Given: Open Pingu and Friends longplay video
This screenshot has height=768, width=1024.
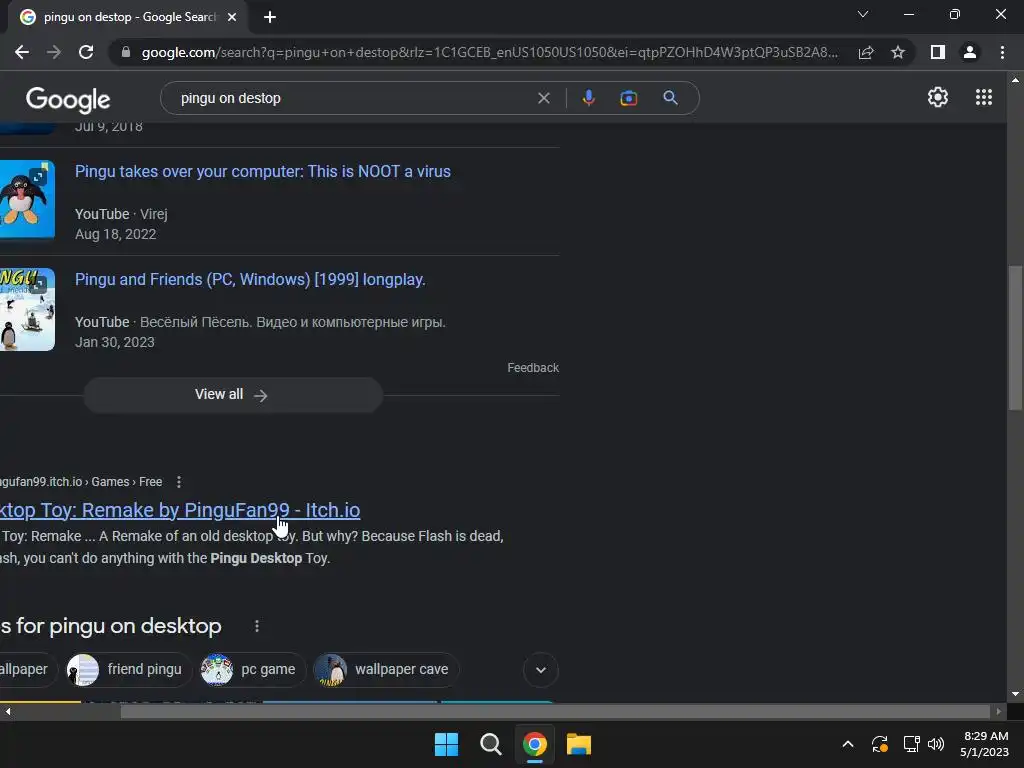Looking at the screenshot, I should [x=250, y=280].
